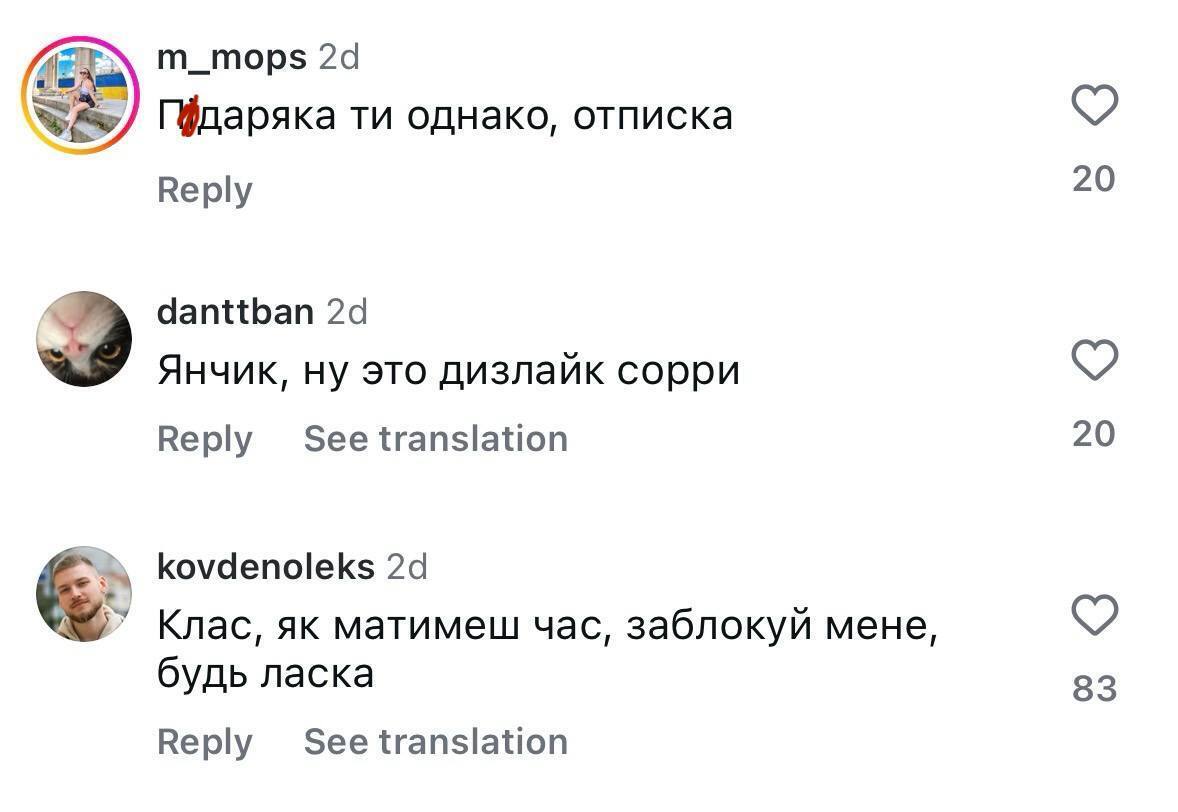View the 20 likes on m_mops's comment
1178x812 pixels.
tap(1097, 177)
